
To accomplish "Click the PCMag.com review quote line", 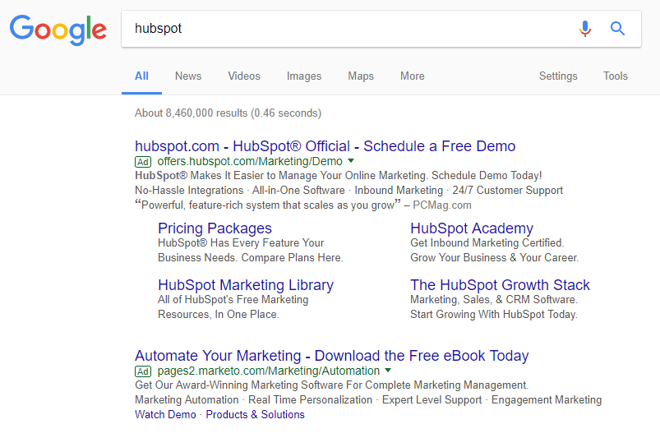I will coord(303,205).
